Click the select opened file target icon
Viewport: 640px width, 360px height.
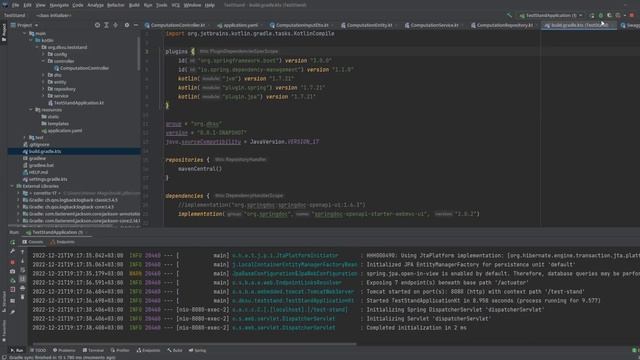pos(97,25)
